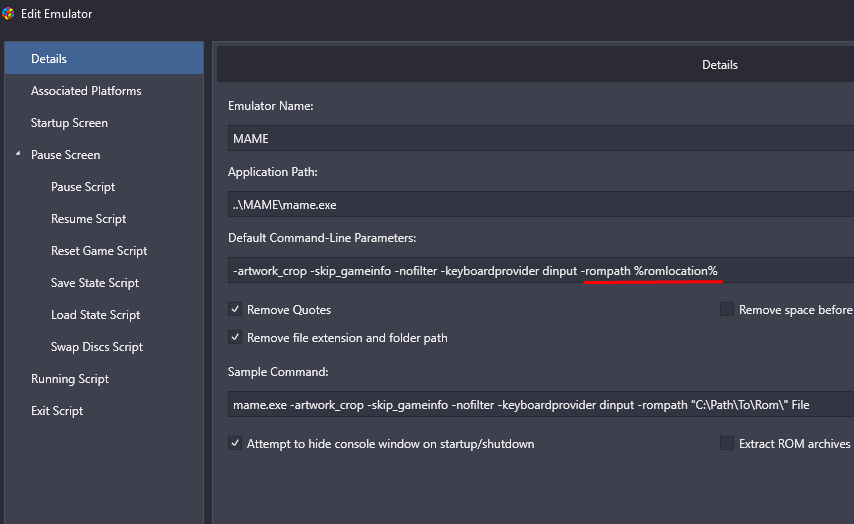The image size is (854, 524).
Task: Click the Emulator Name field containing MAME
Action: pyautogui.click(x=541, y=138)
